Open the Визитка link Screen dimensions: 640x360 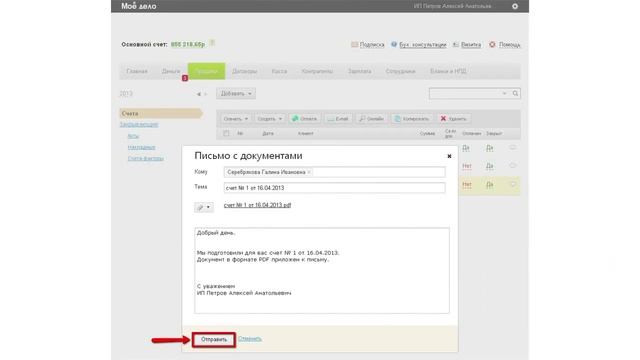[x=471, y=45]
